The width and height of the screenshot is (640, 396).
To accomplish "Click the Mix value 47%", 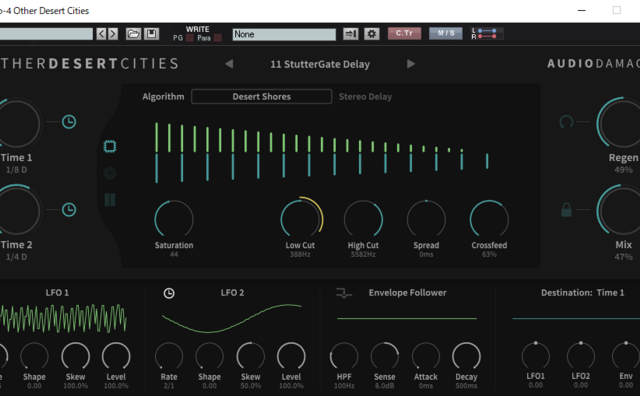I will click(623, 257).
